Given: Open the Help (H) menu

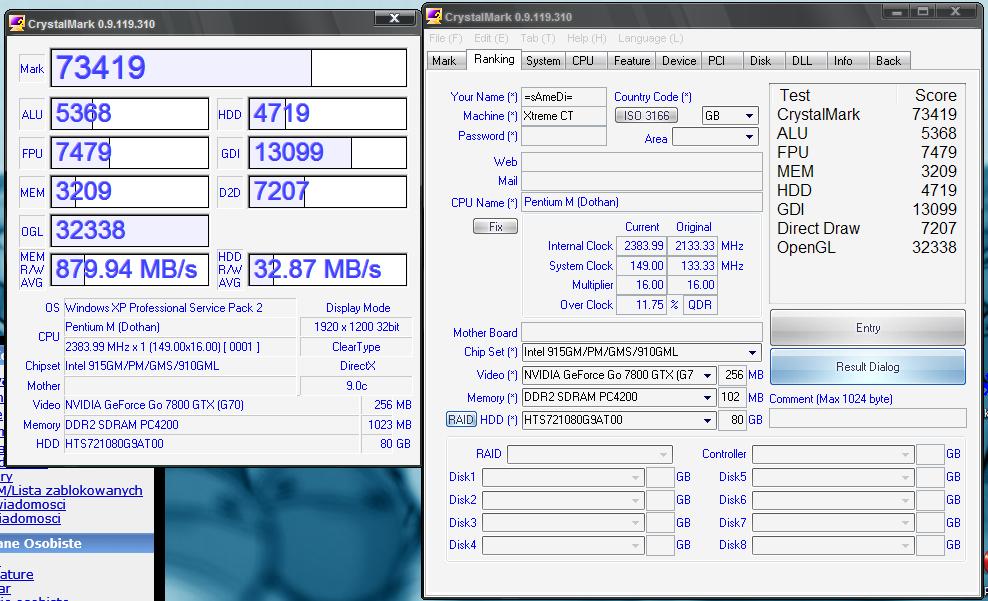Looking at the screenshot, I should point(587,38).
